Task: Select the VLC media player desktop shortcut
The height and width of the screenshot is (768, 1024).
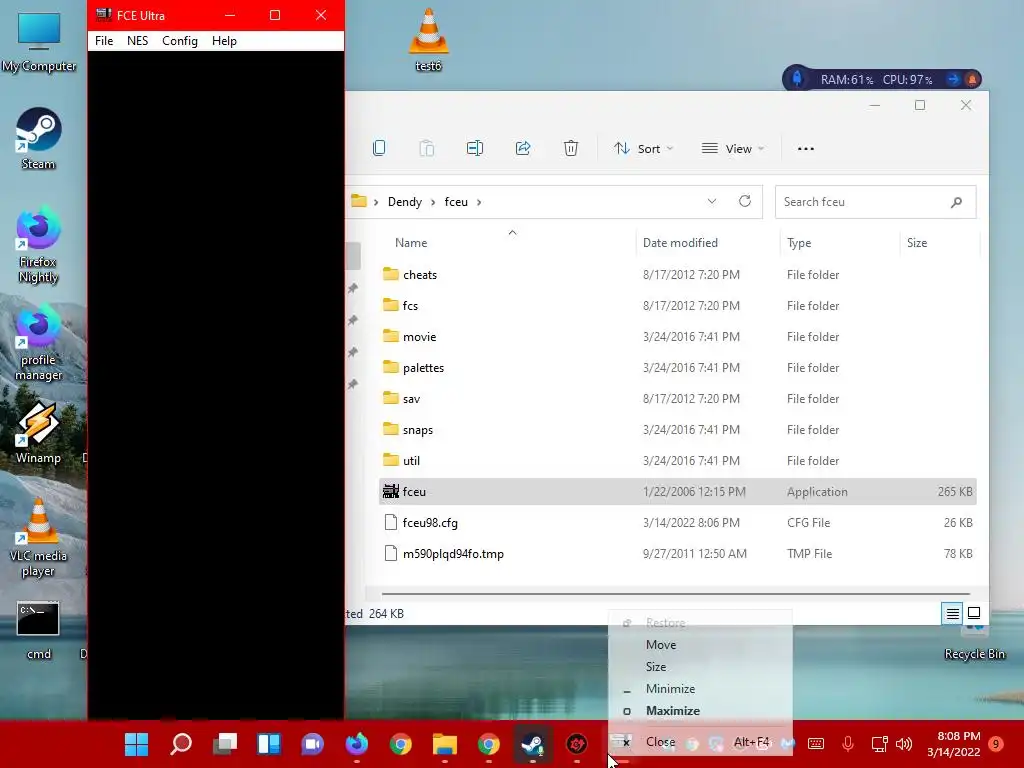Action: click(x=38, y=539)
